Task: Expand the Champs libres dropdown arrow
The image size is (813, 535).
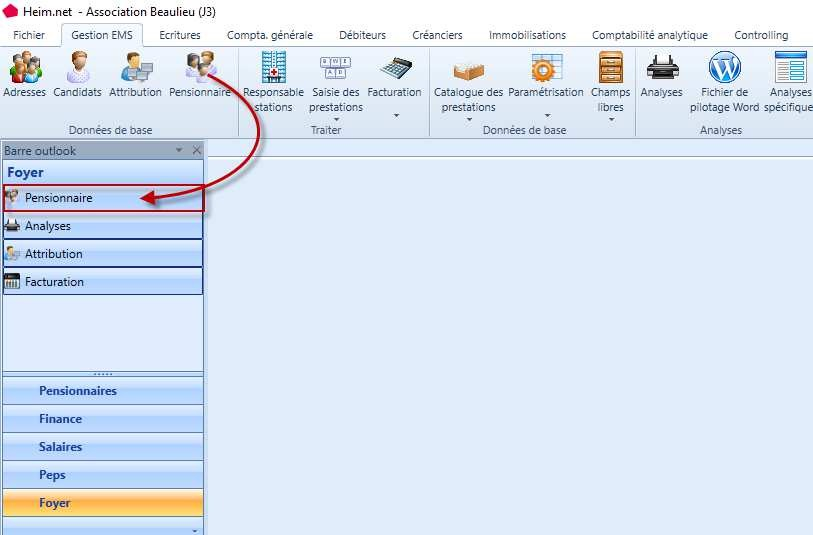Action: coord(611,119)
